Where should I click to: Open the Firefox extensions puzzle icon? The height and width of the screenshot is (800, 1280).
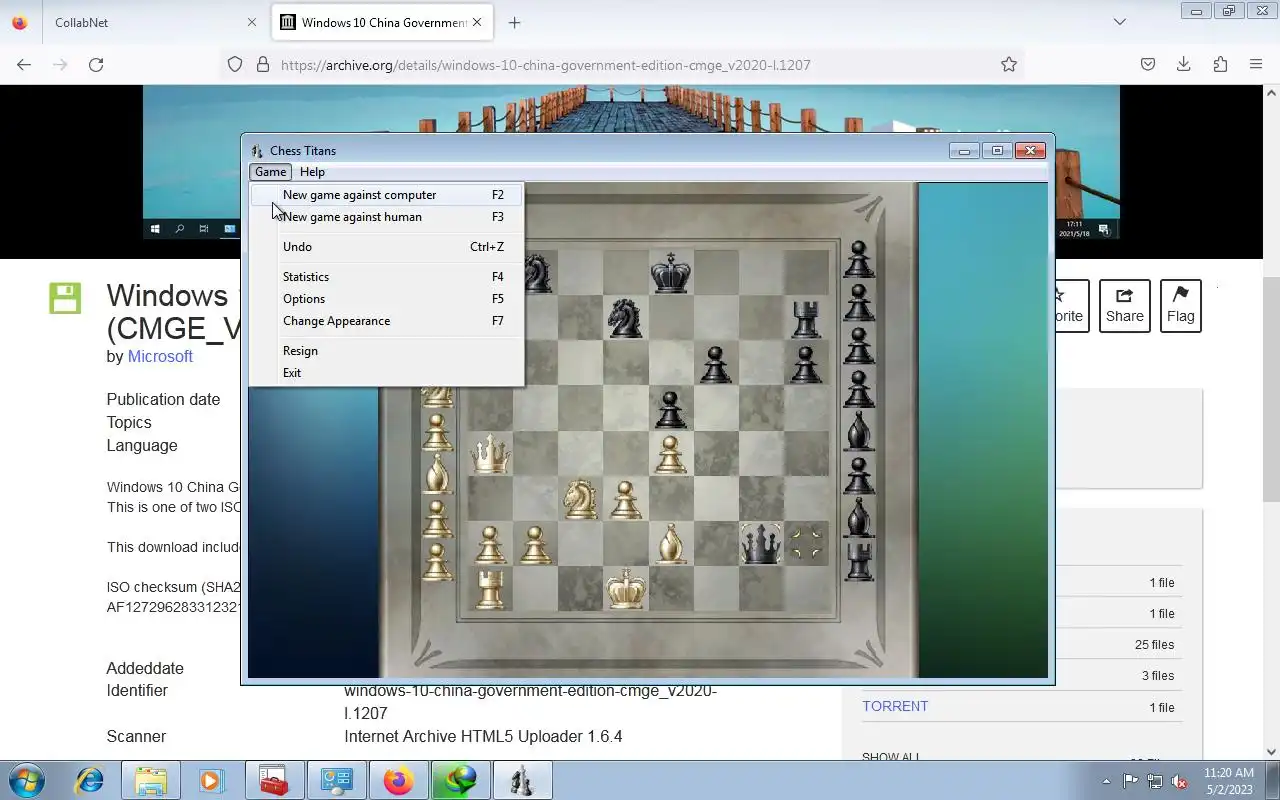click(x=1220, y=64)
